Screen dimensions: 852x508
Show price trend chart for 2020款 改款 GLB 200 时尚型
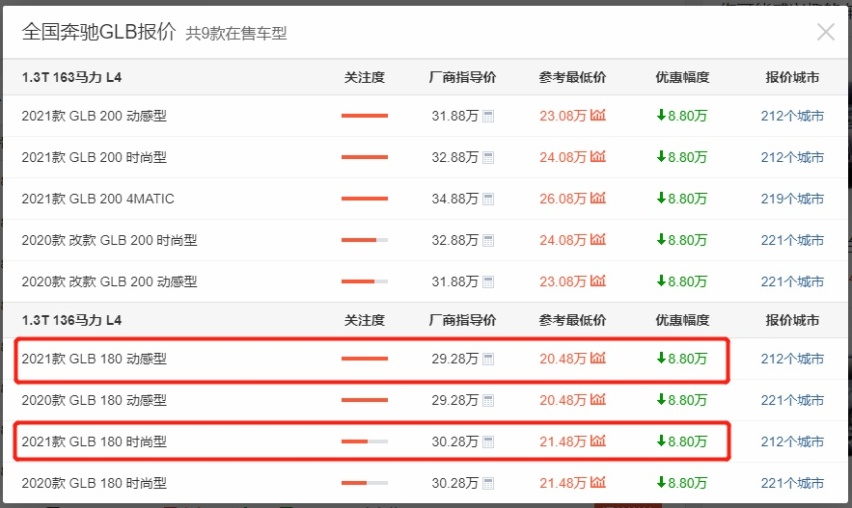(598, 239)
